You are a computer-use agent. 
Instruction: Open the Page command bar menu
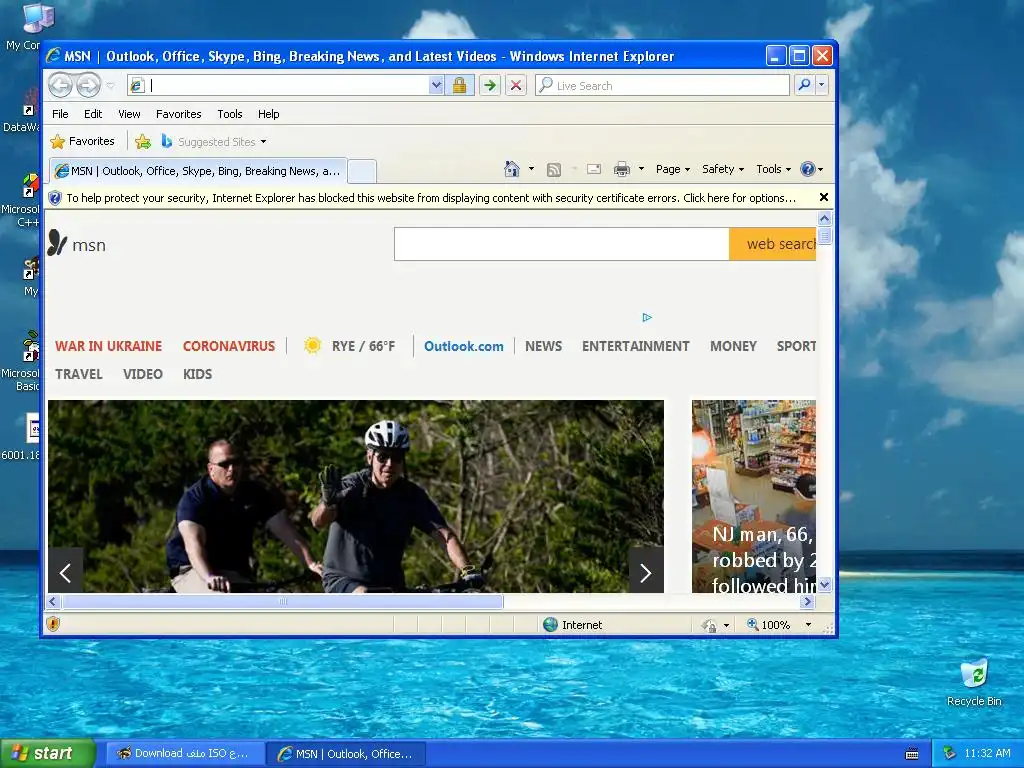[673, 169]
